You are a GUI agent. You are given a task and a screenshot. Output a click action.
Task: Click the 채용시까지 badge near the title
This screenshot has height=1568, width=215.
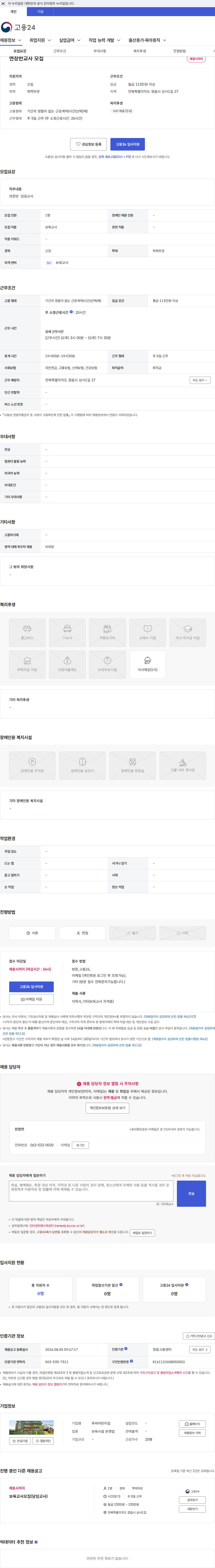tap(196, 59)
